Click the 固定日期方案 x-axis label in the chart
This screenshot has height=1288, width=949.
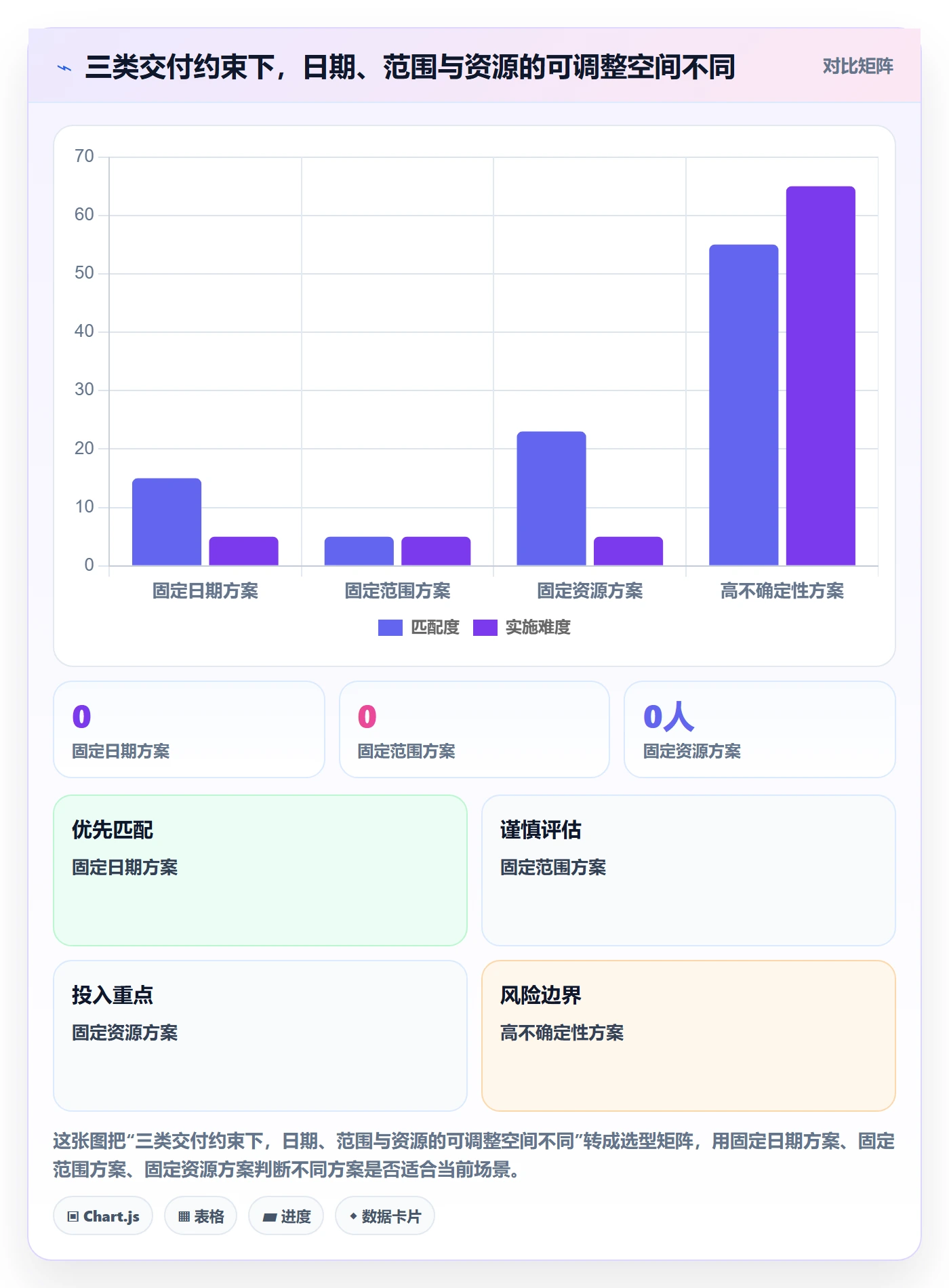205,591
